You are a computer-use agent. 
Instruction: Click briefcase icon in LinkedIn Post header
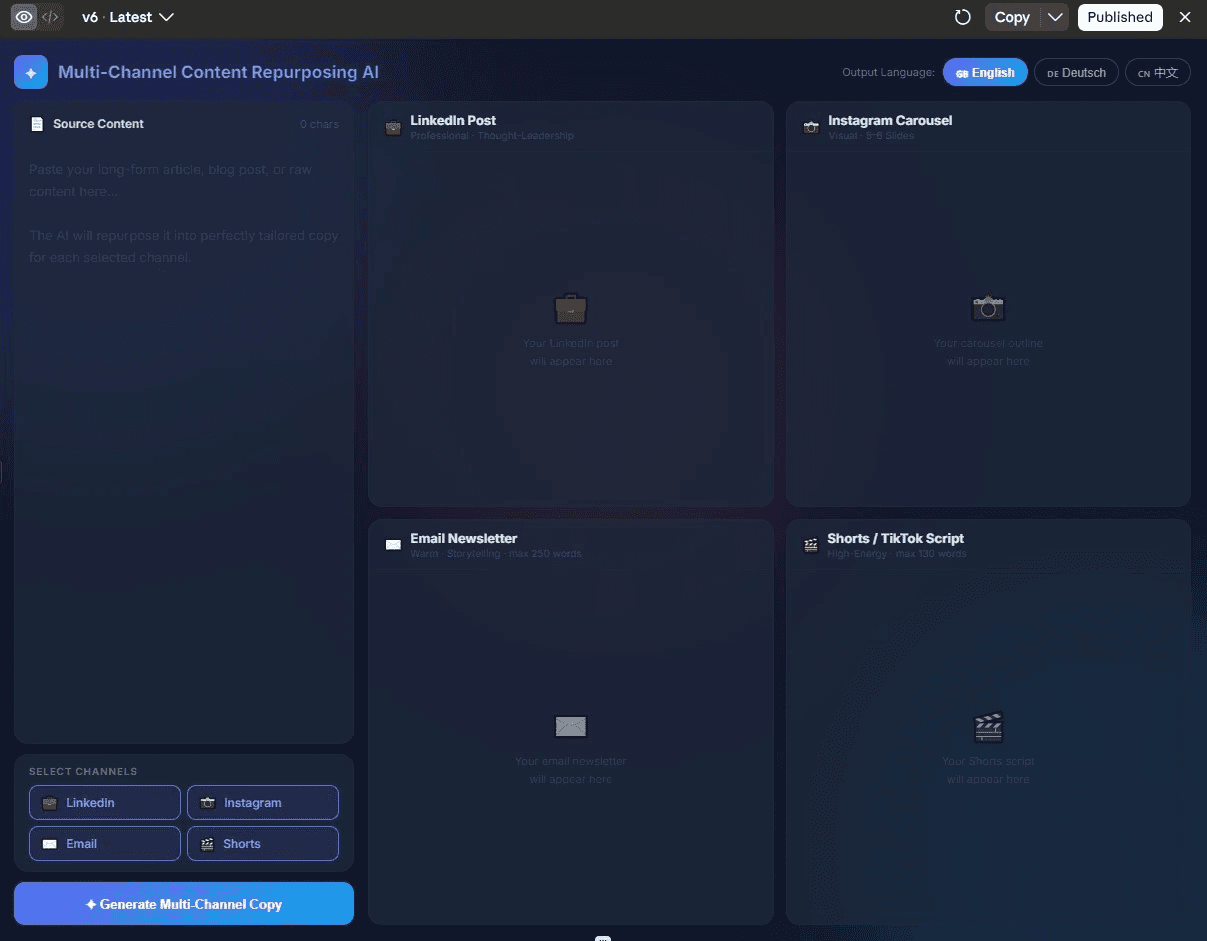[x=393, y=128]
